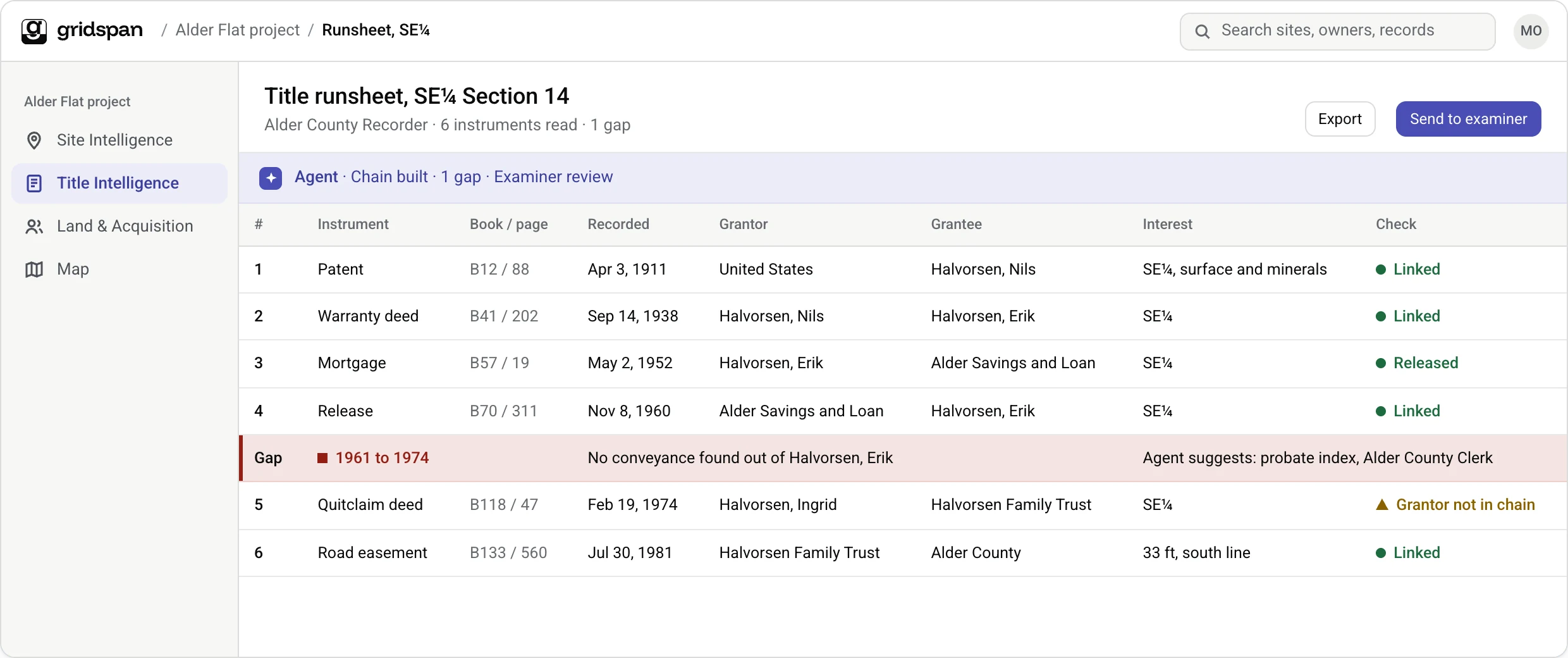
Task: Click the Export button
Action: point(1340,119)
